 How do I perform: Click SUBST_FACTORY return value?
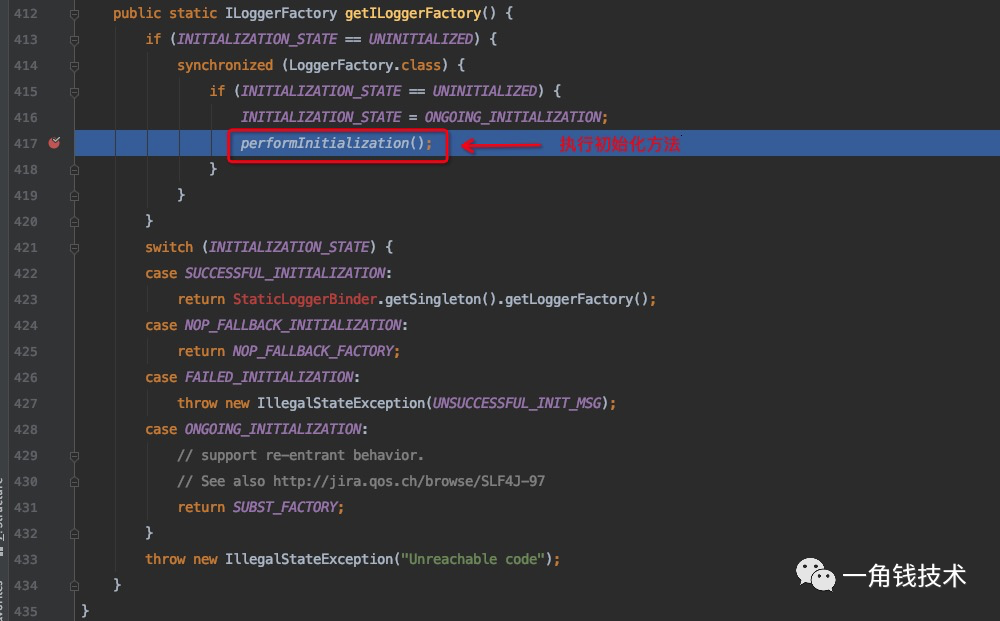(285, 507)
